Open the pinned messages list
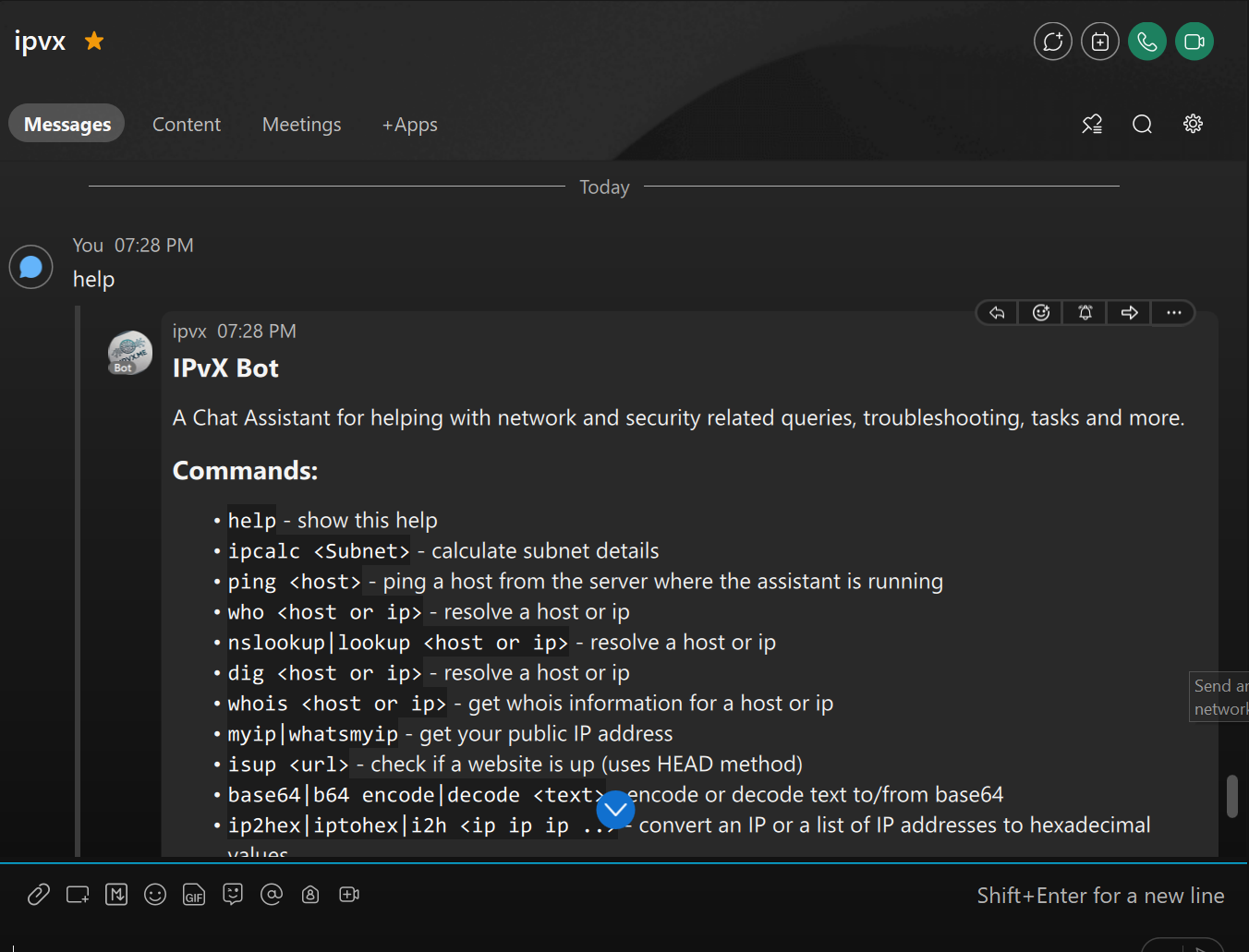Screen dimensions: 1249x952 pos(1092,124)
